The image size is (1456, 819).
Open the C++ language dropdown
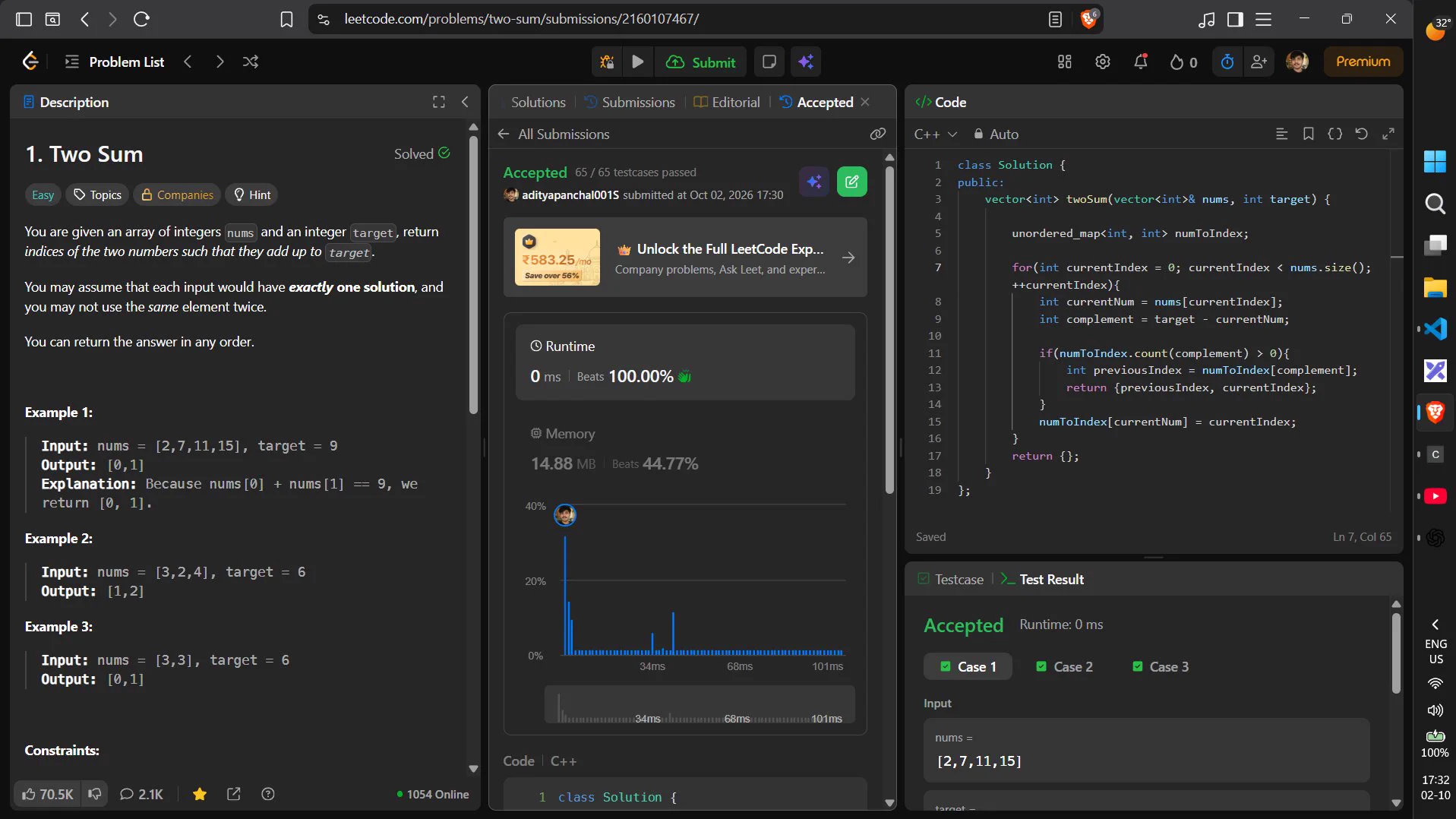coord(936,134)
